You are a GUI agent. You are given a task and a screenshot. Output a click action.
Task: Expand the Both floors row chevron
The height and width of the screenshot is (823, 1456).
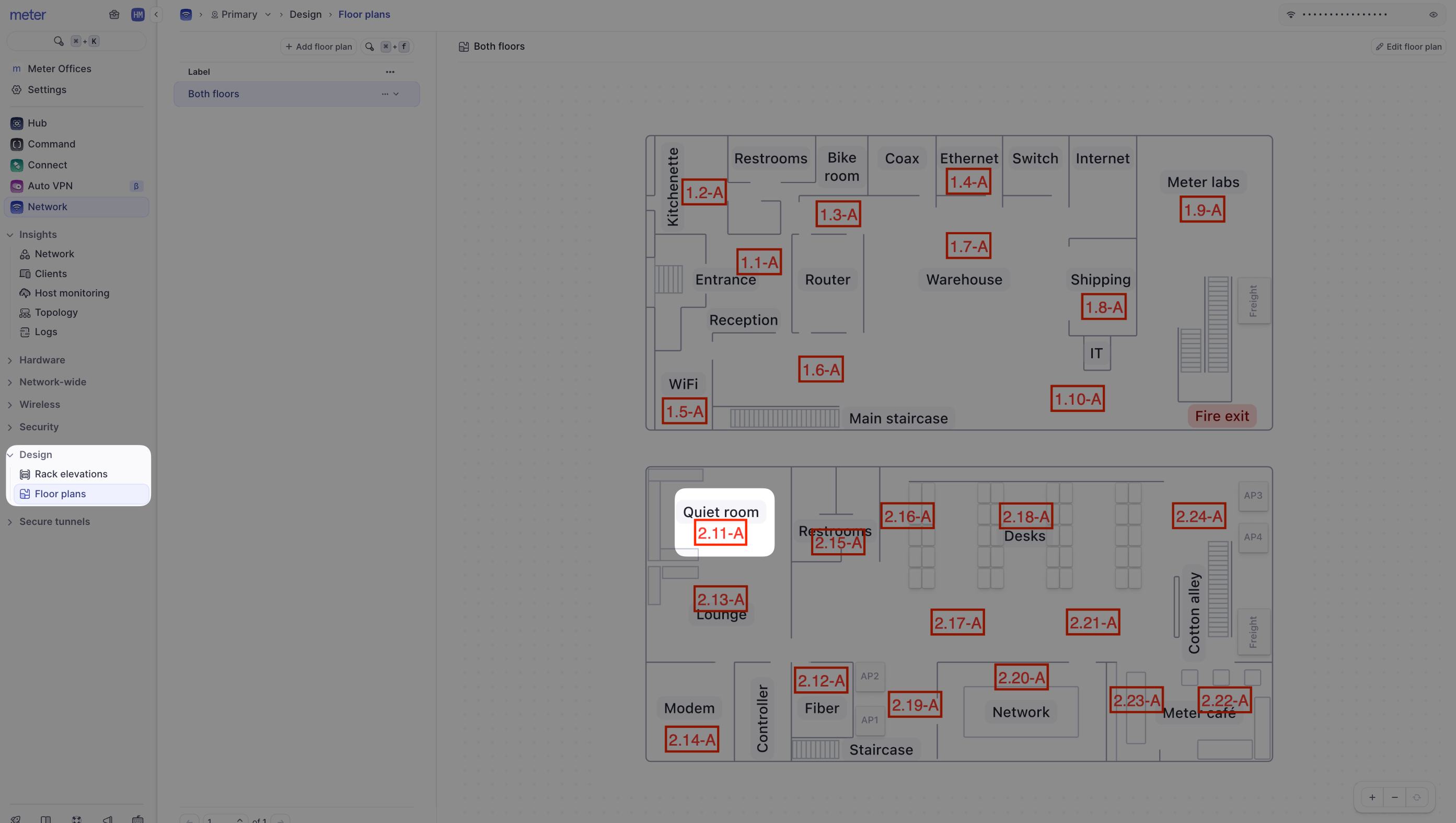pos(396,94)
